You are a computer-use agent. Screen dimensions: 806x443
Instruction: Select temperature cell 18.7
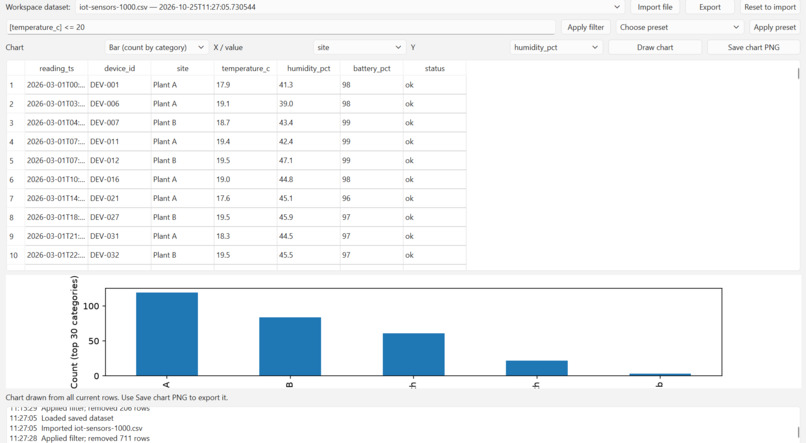(245, 123)
